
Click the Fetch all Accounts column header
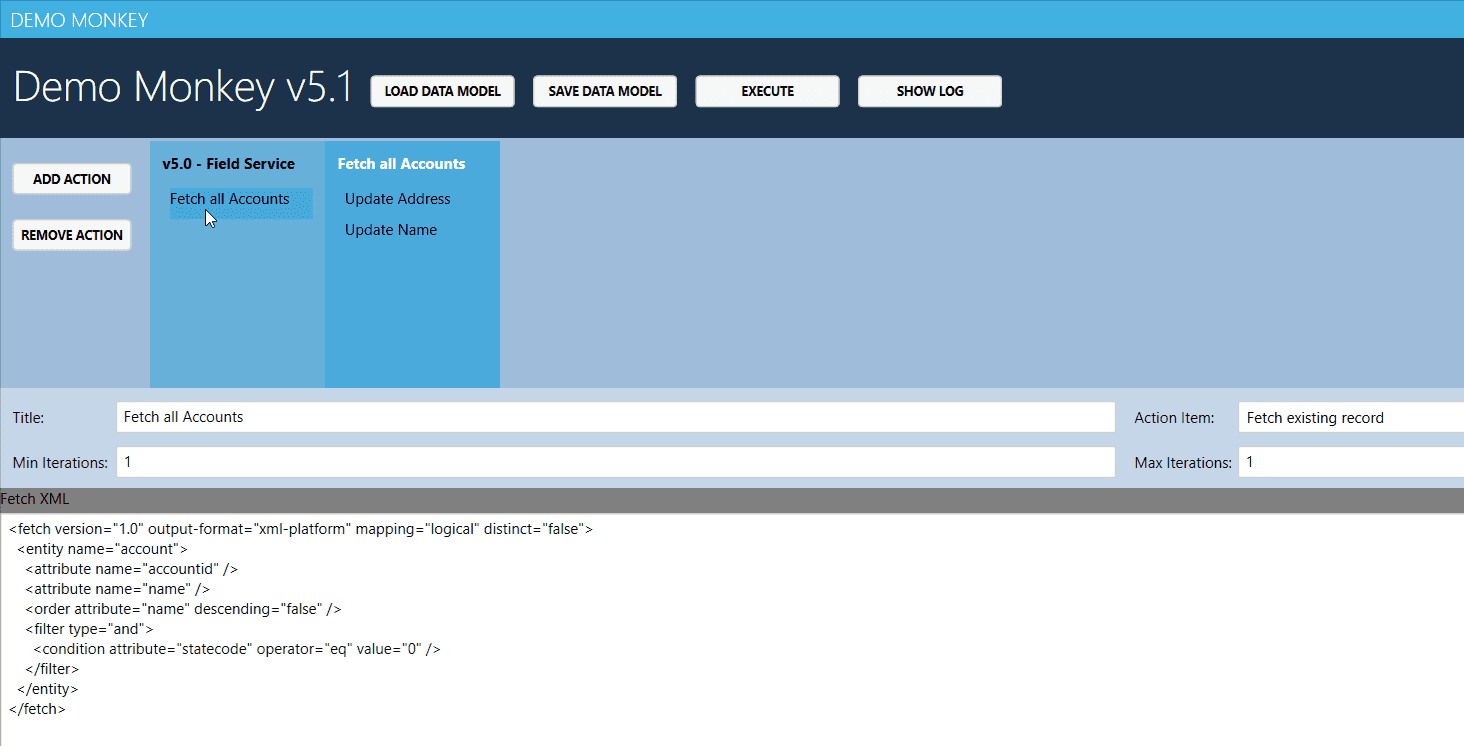tap(401, 163)
